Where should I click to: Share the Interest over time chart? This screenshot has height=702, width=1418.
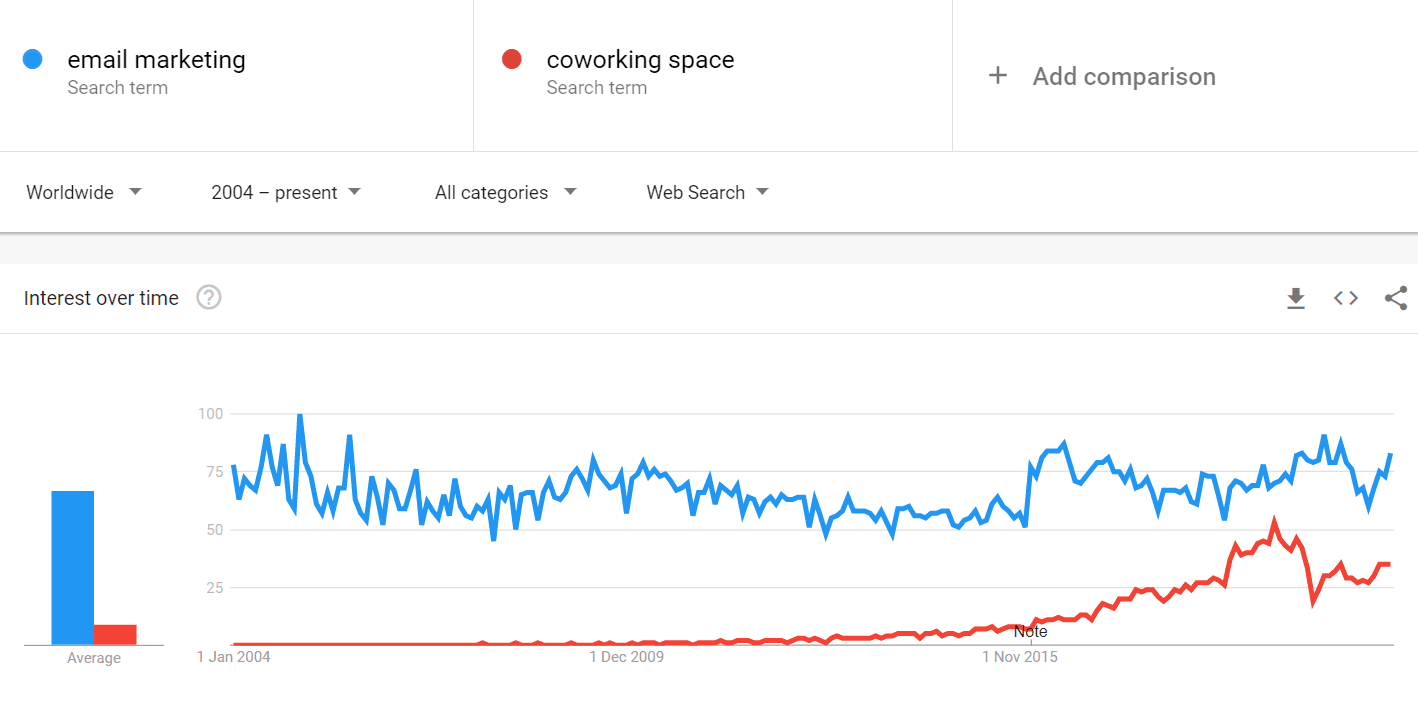1396,298
